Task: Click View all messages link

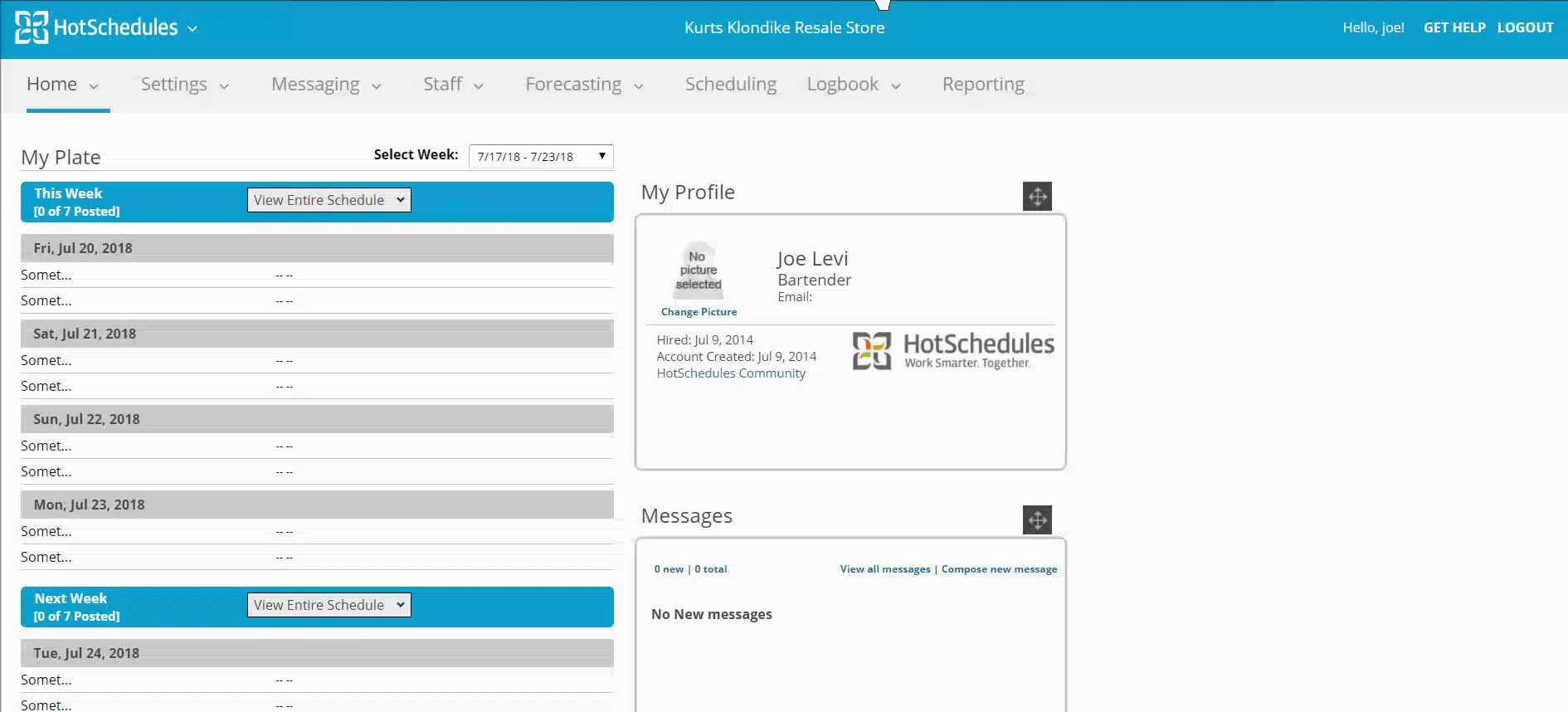Action: (885, 569)
